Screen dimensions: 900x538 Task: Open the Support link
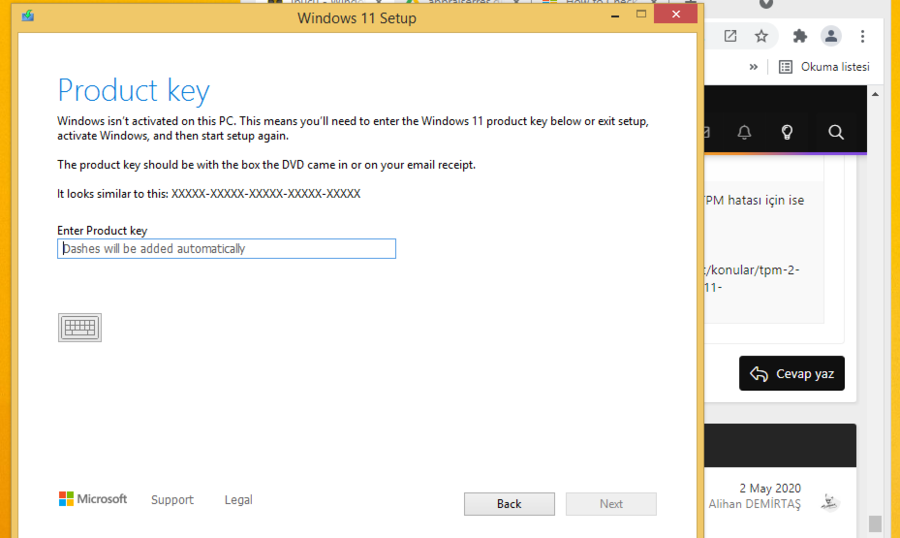[172, 500]
